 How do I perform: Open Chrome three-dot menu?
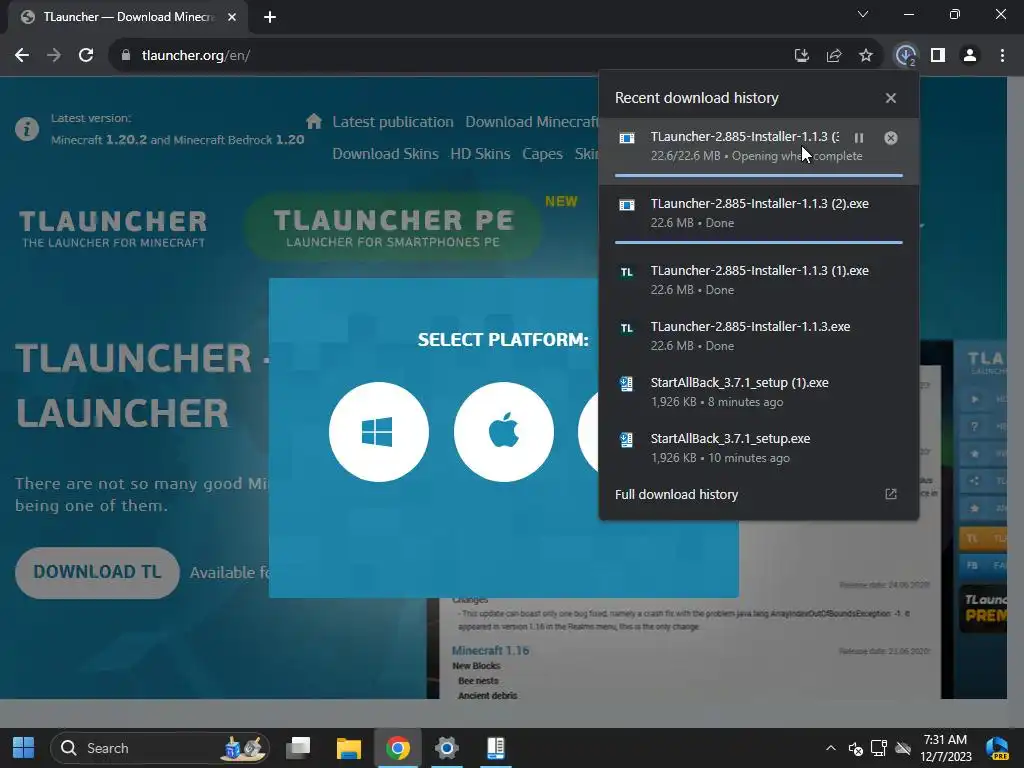[x=1002, y=56]
